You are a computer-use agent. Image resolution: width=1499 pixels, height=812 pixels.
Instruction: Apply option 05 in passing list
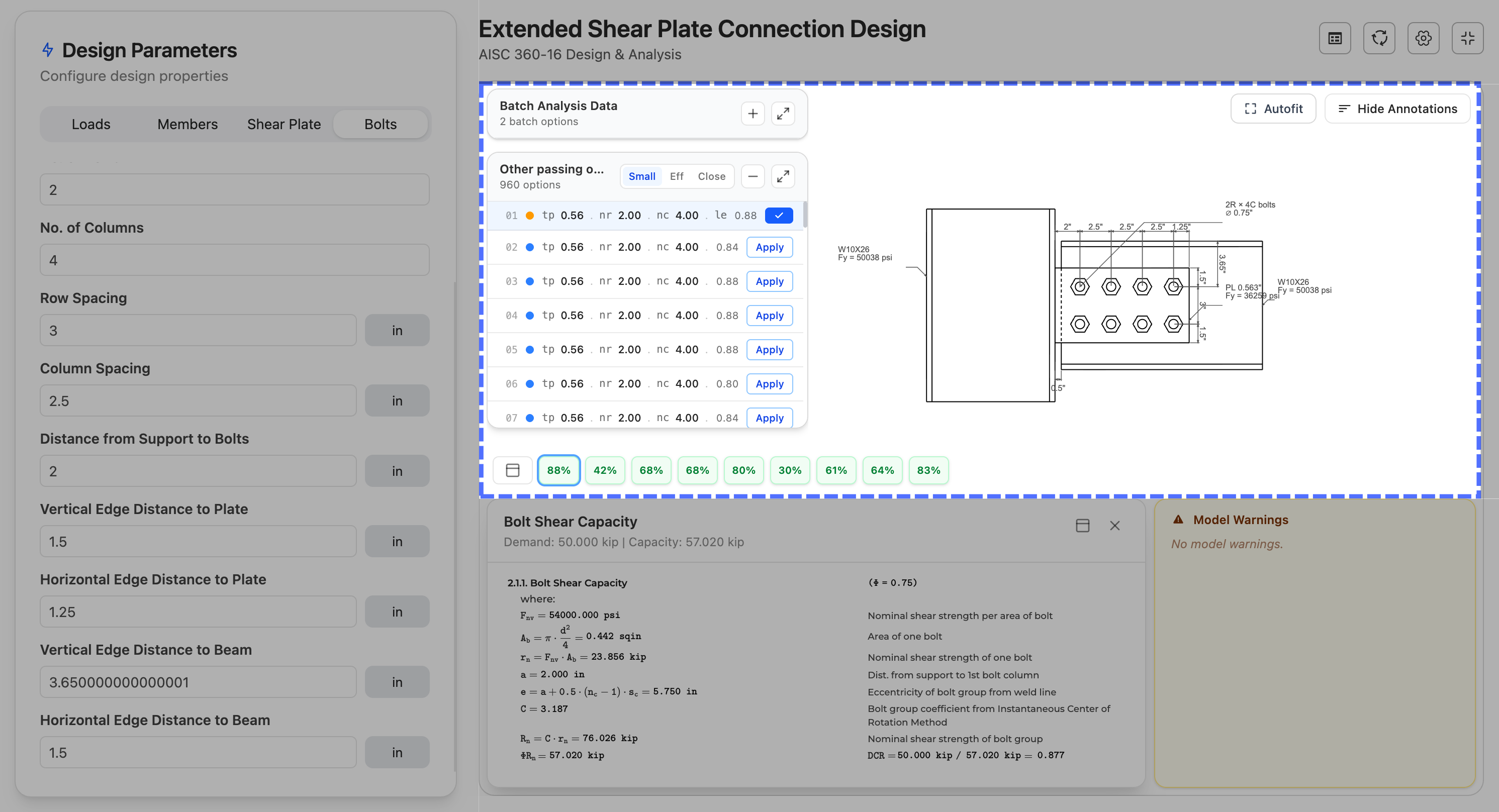tap(769, 350)
